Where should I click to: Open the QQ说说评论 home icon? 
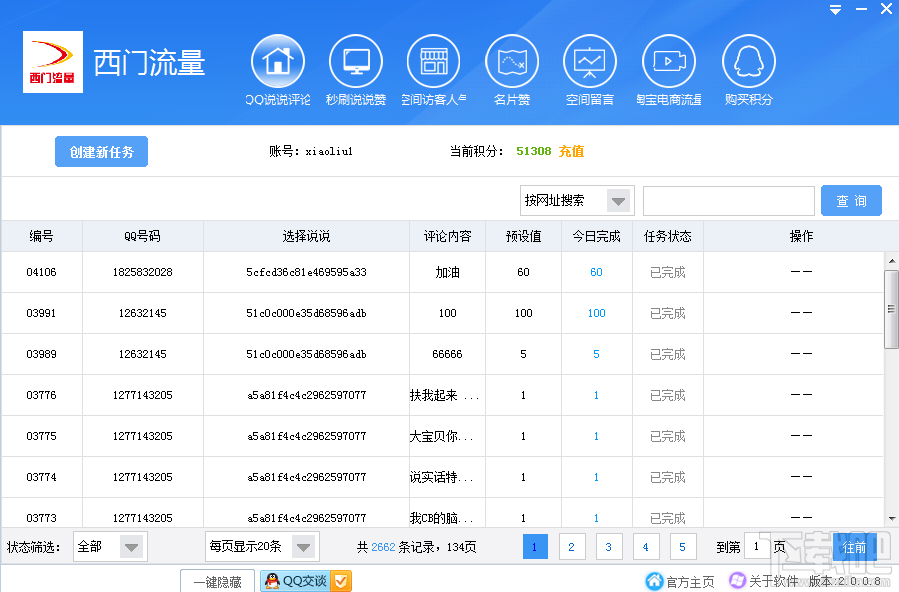pos(277,61)
